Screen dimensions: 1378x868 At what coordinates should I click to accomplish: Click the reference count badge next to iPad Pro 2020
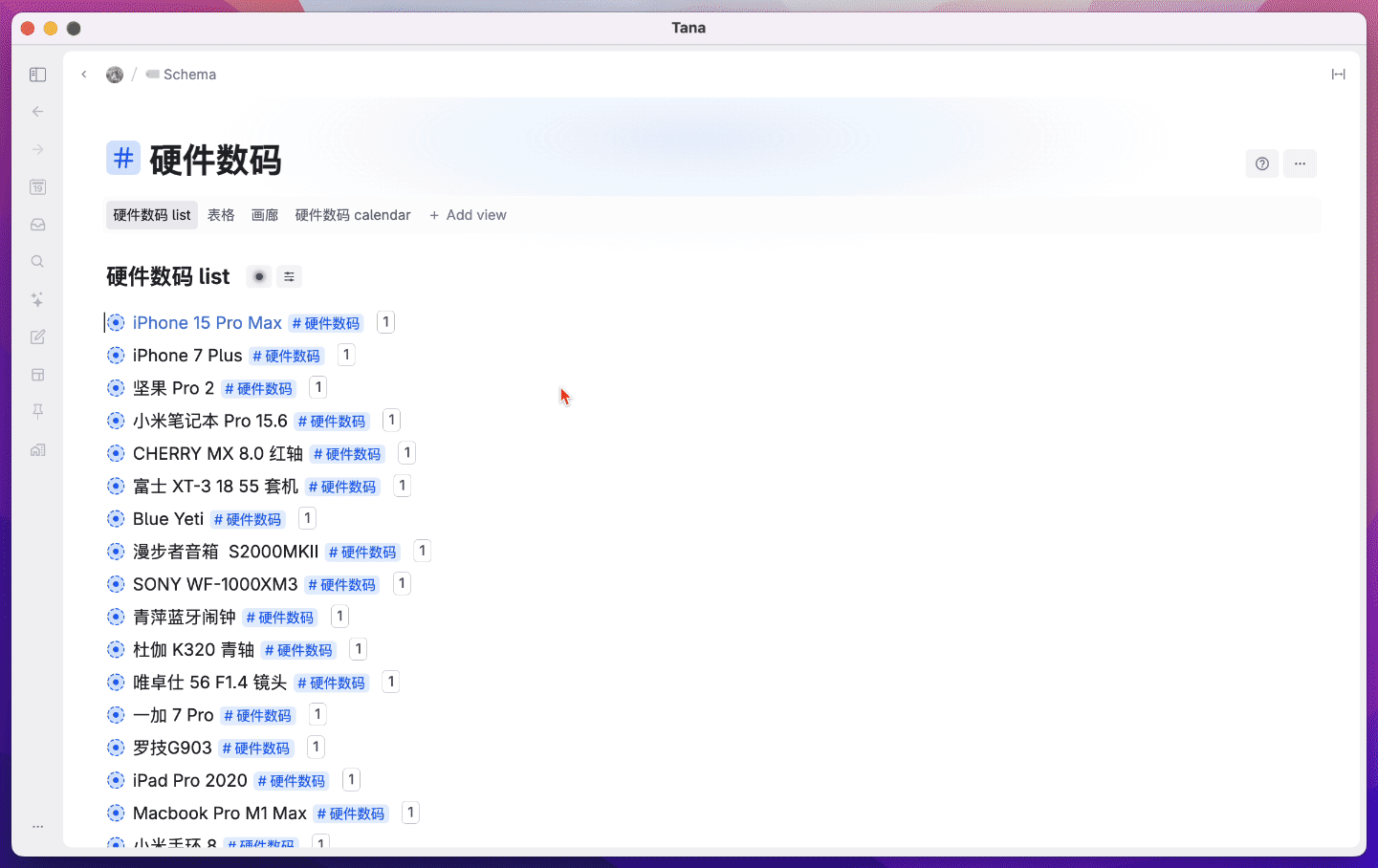pyautogui.click(x=351, y=780)
